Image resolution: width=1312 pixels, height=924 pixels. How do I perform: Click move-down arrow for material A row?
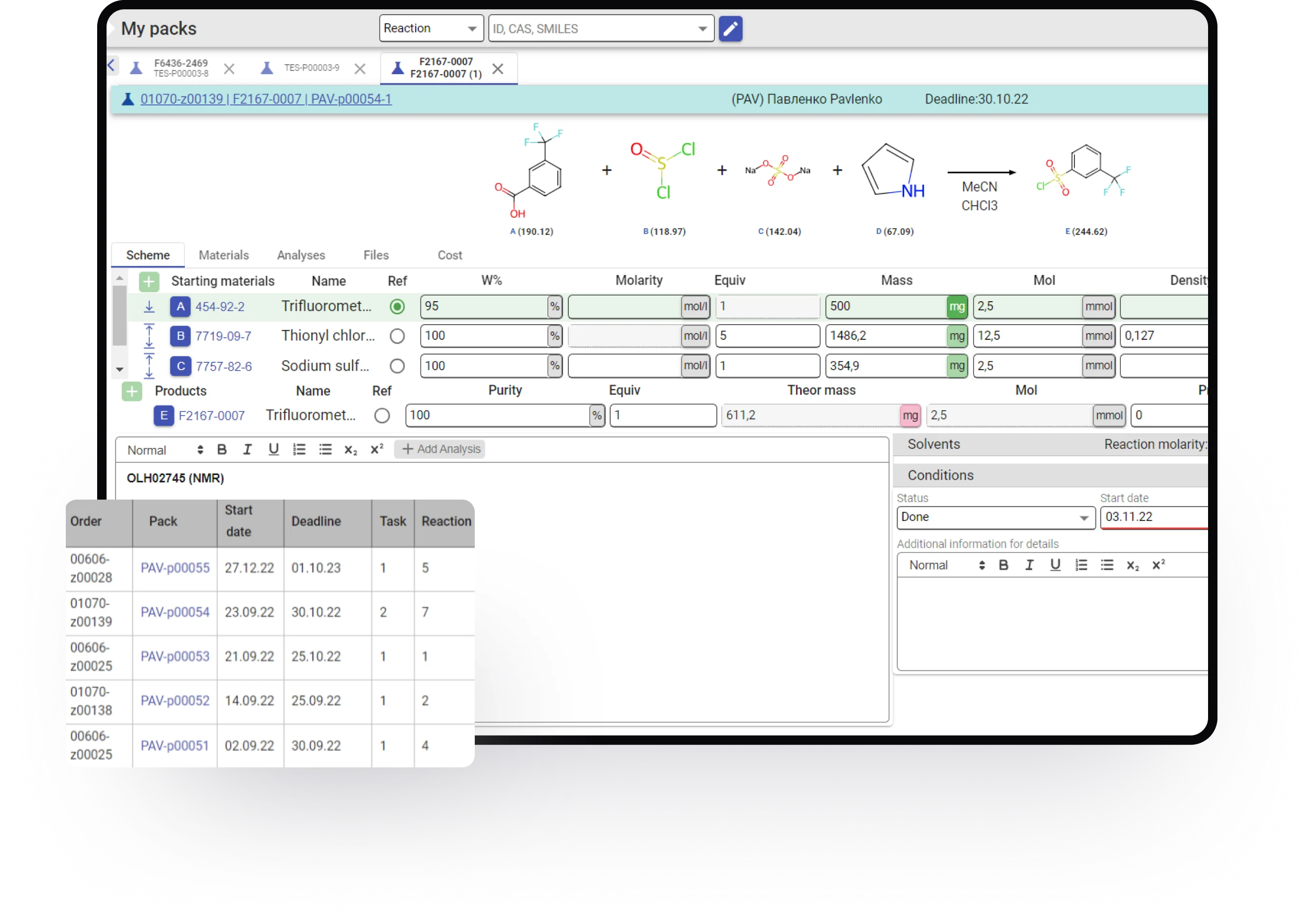149,306
